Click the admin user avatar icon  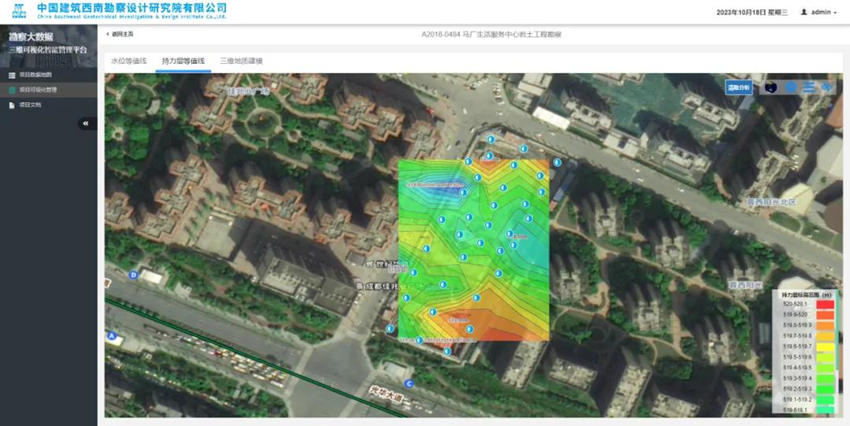tap(803, 12)
